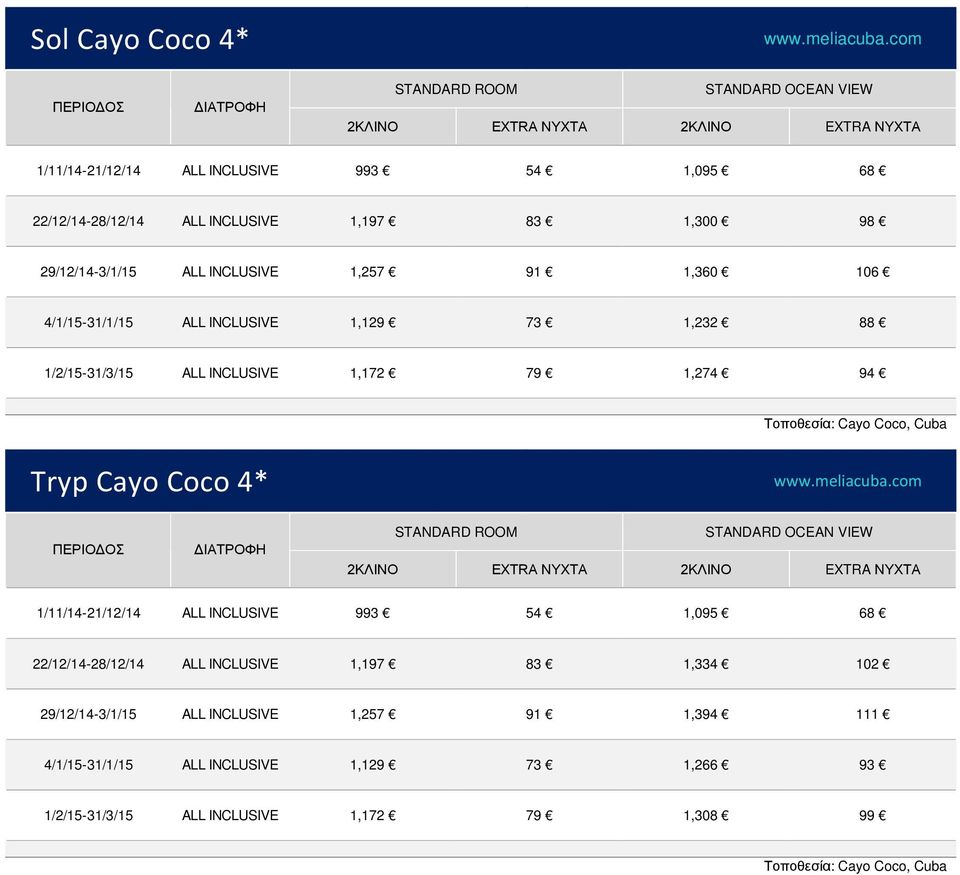Open www.meliacuba.com link in Tryp Cayo Coco header
The width and height of the screenshot is (960, 875).
pos(847,481)
